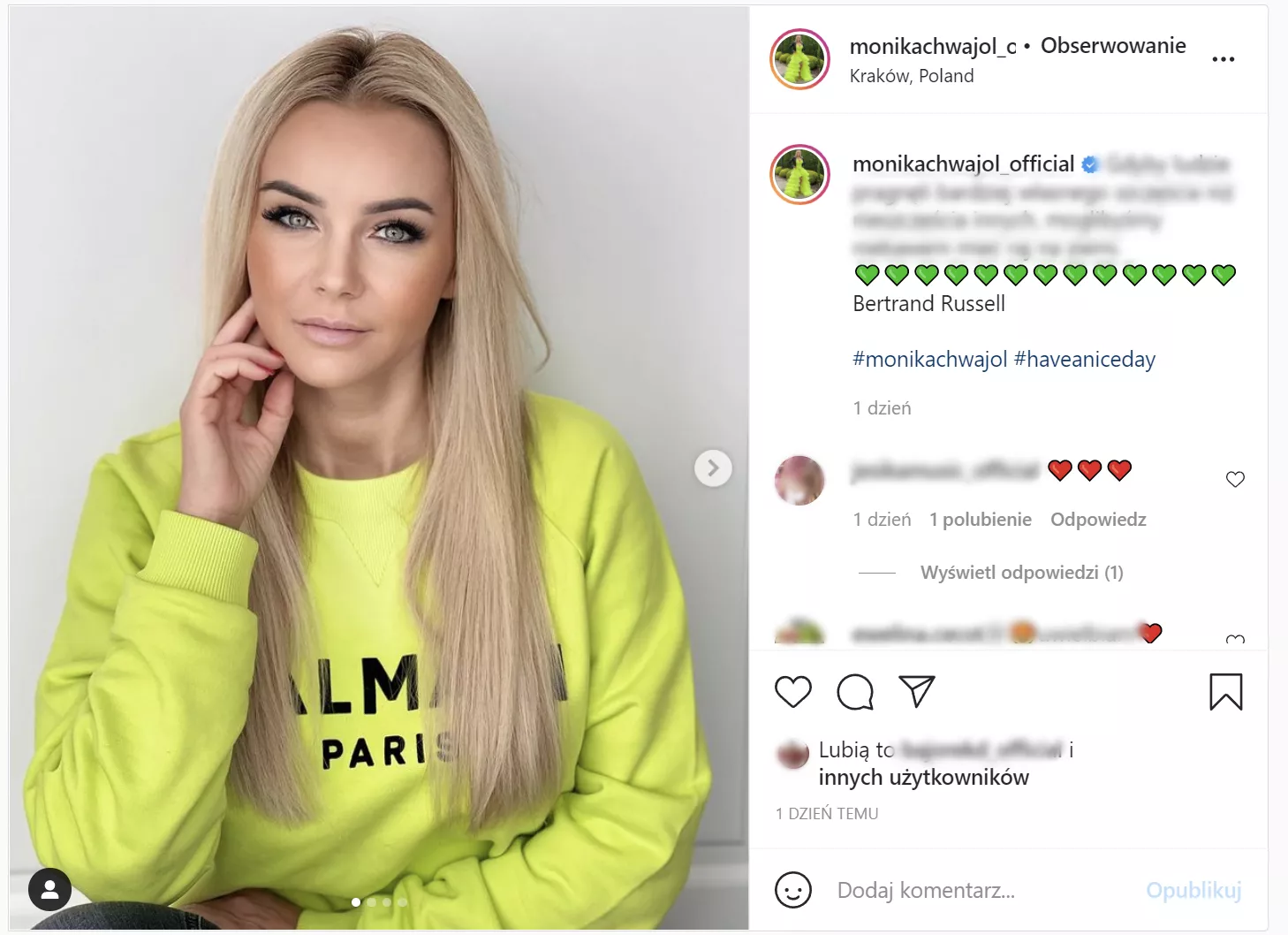Expand Wyświetl odpowiedzi (1) replies
The height and width of the screenshot is (935, 1288).
point(1022,573)
